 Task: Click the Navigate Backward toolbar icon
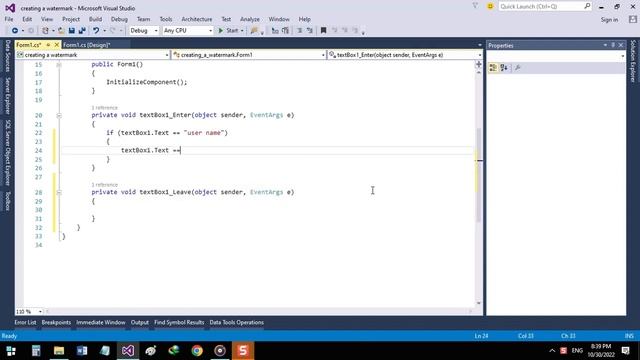[x=15, y=31]
